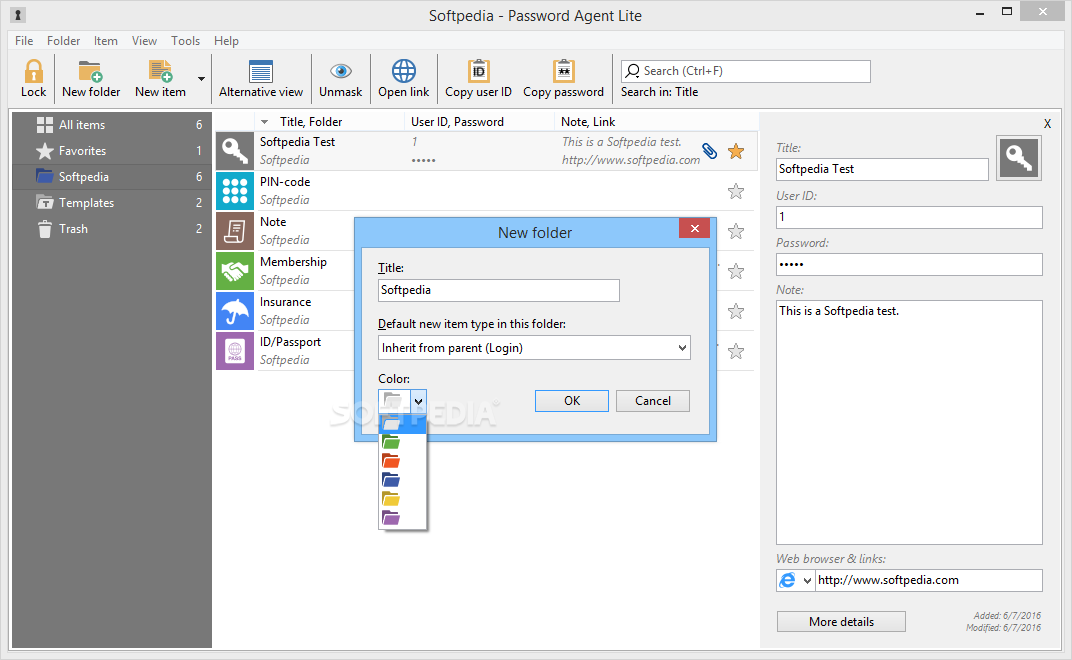Screen dimensions: 1072x660
Task: Switch to Alternative view
Action: [x=260, y=78]
